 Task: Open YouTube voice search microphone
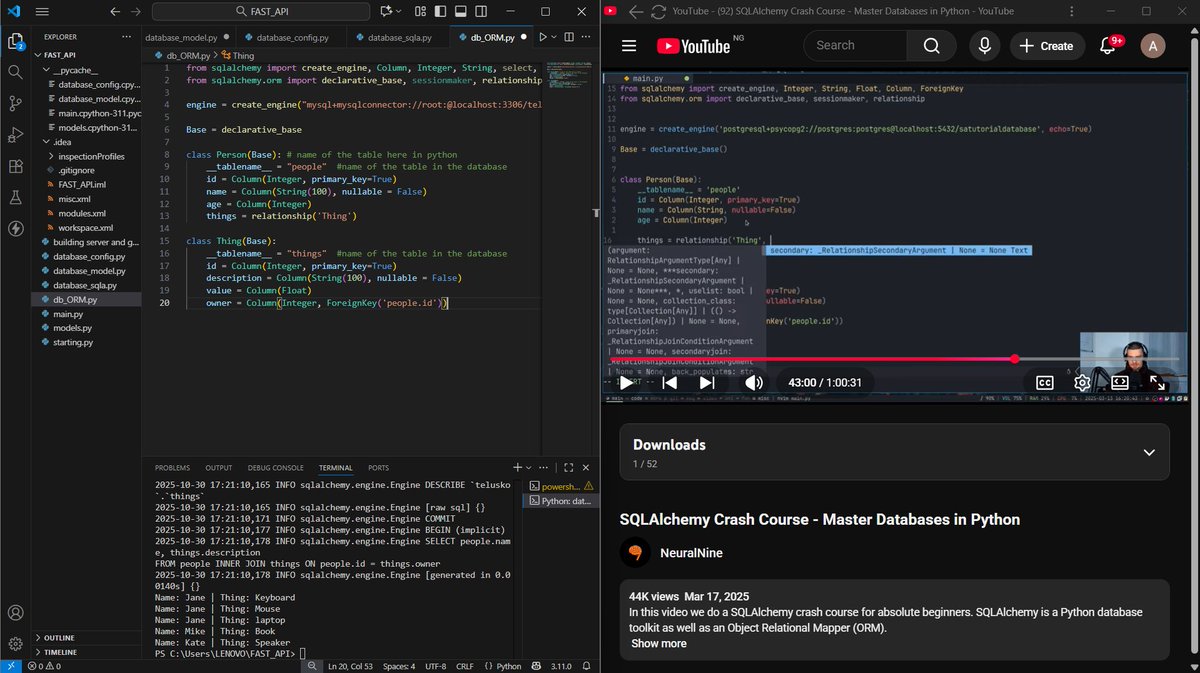click(x=985, y=45)
